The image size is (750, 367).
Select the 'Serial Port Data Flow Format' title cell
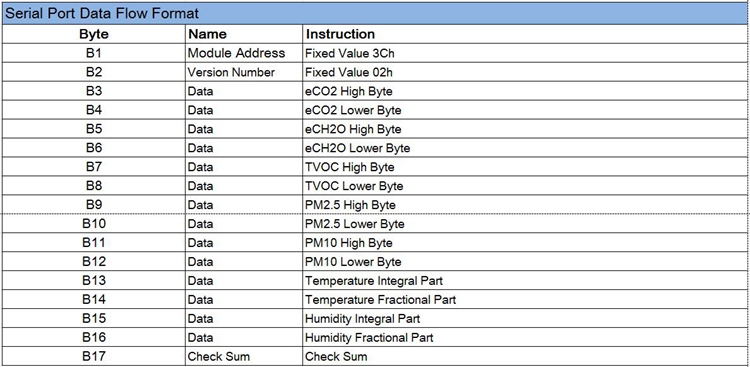click(376, 13)
